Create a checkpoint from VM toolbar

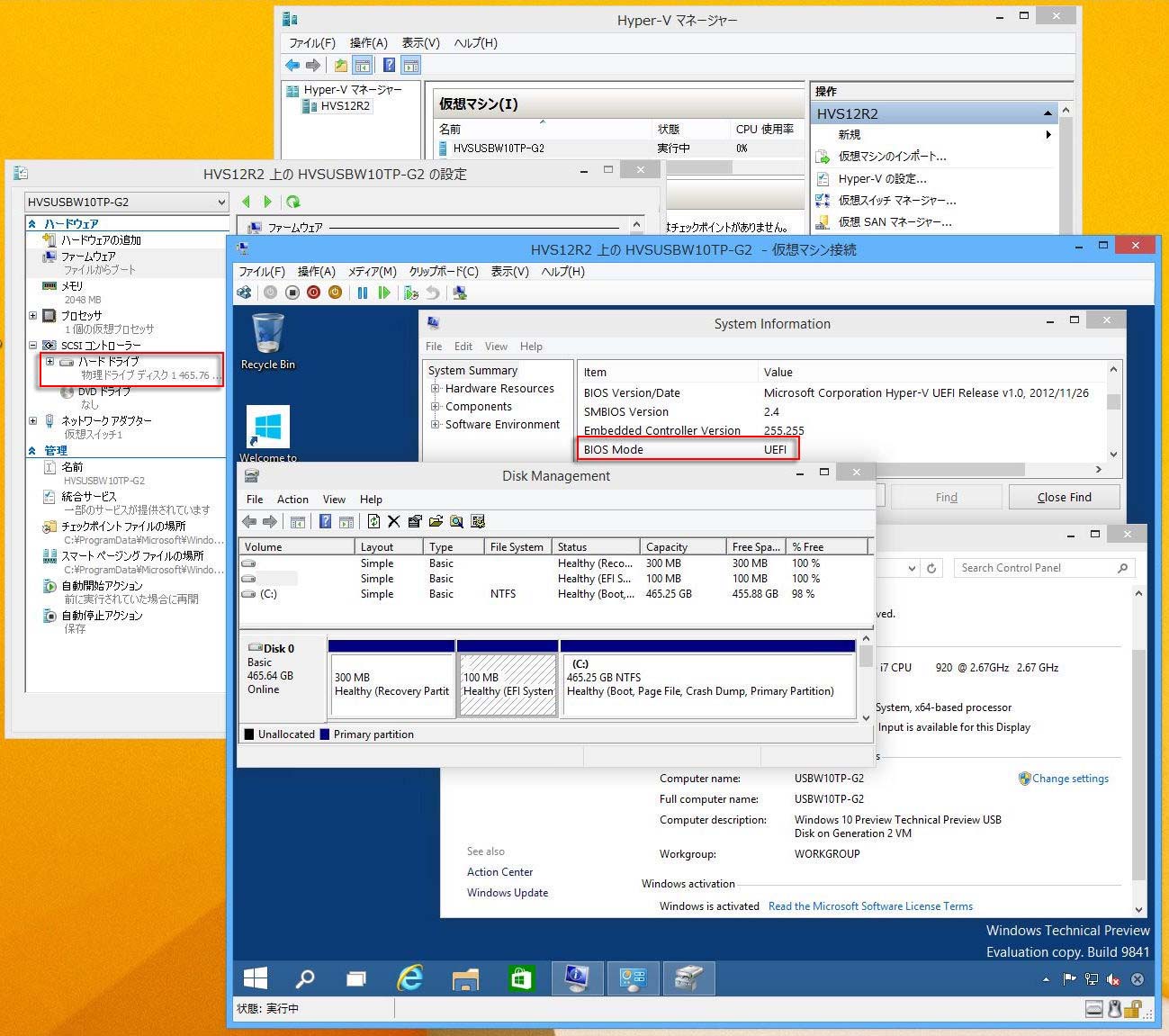click(411, 293)
